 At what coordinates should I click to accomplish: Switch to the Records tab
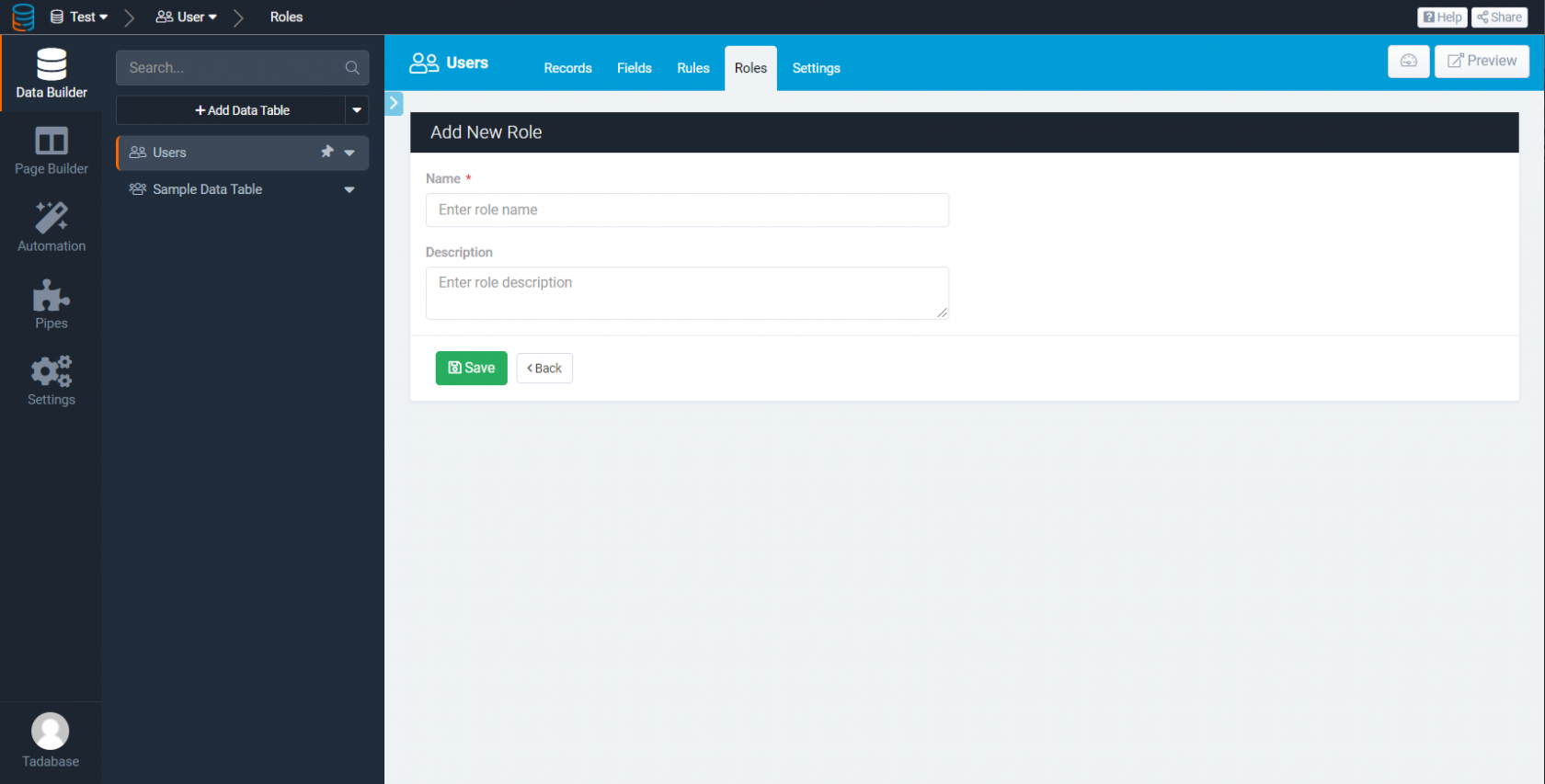point(567,68)
